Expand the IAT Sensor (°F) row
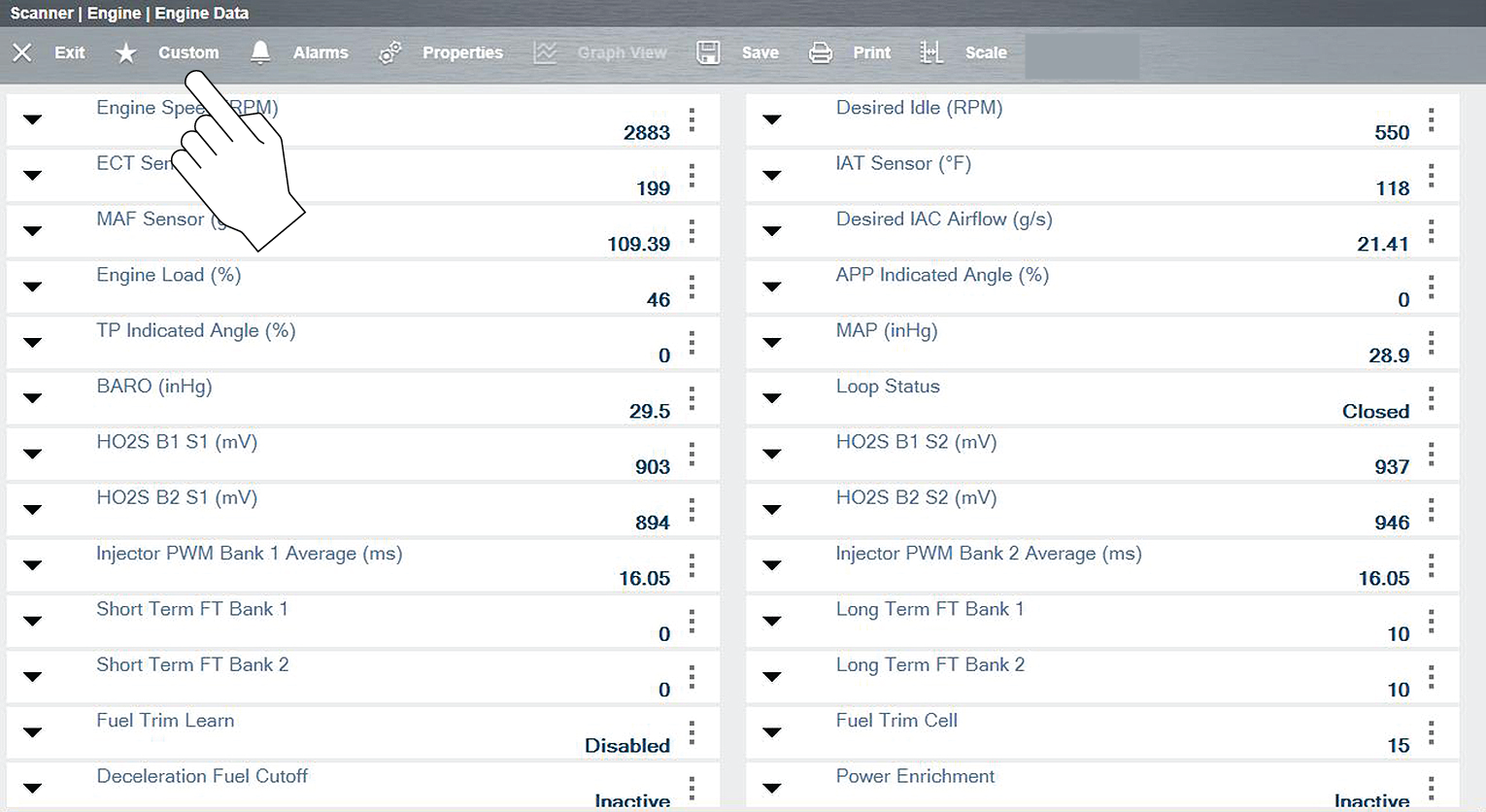 click(772, 176)
